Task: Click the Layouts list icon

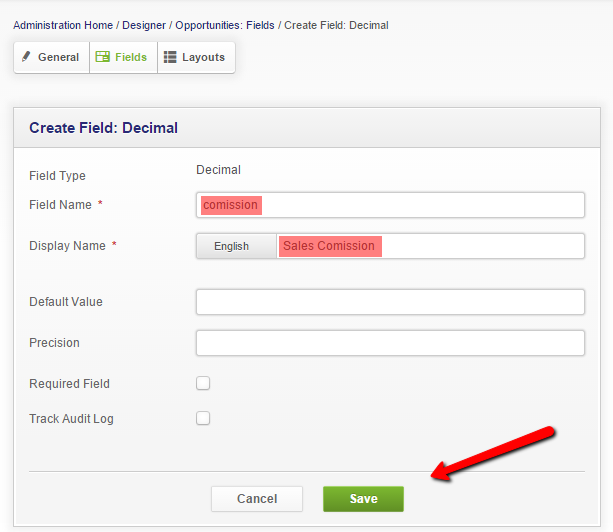Action: click(170, 57)
